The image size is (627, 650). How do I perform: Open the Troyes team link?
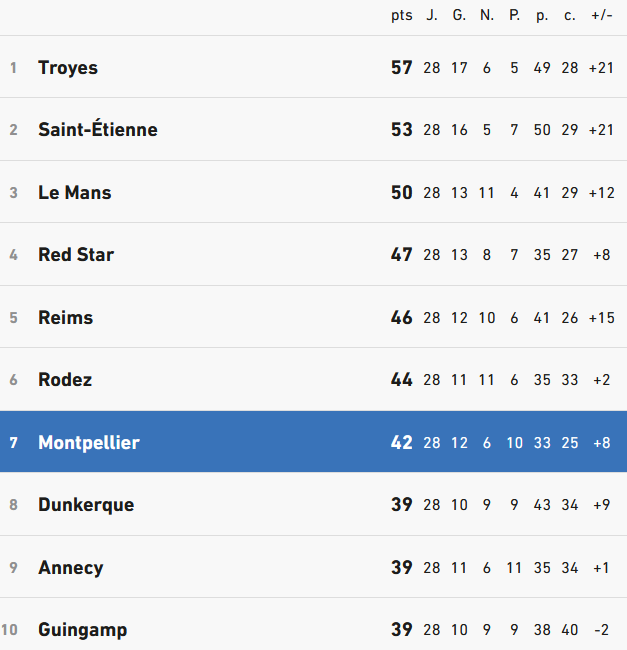click(x=68, y=68)
